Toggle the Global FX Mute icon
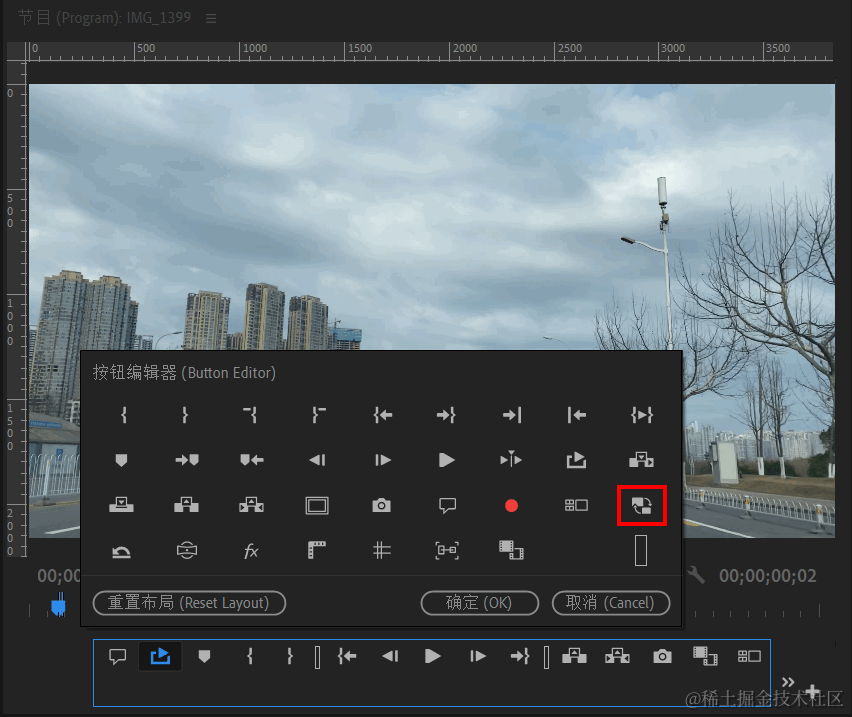The image size is (852, 717). [251, 551]
